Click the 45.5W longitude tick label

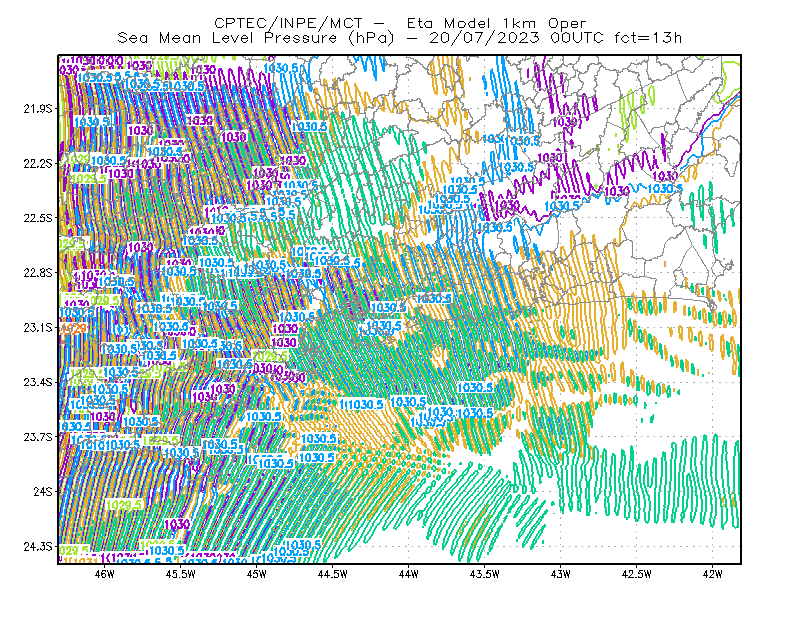click(x=181, y=574)
